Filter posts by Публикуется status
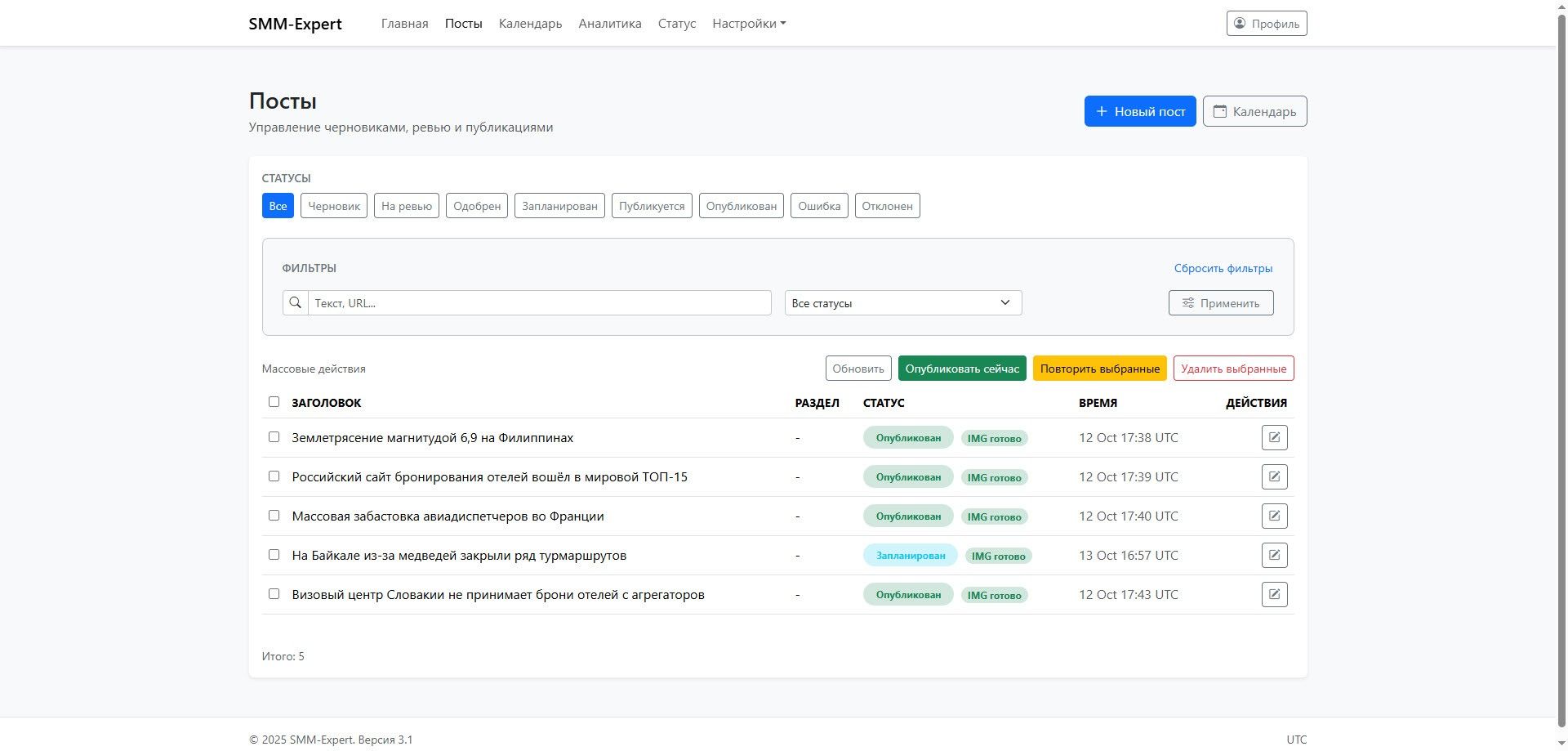The height and width of the screenshot is (751, 1568). 652,206
